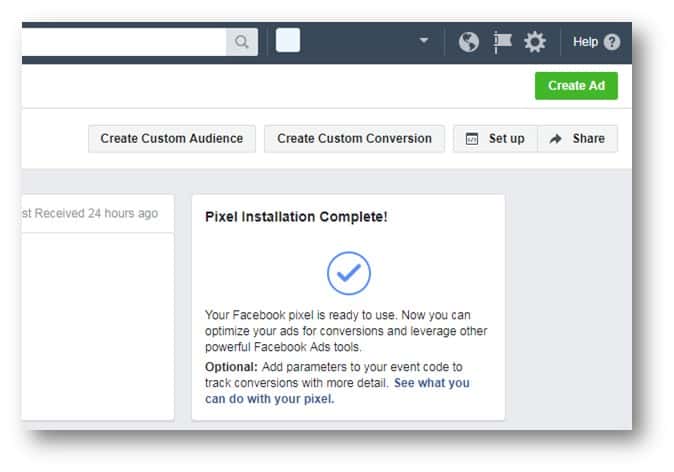Follow See what you can do link

point(337,391)
